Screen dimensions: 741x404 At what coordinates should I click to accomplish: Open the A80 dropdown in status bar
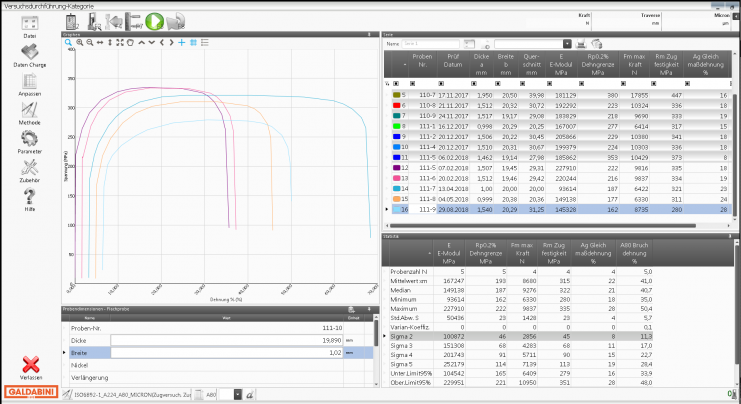(237, 395)
